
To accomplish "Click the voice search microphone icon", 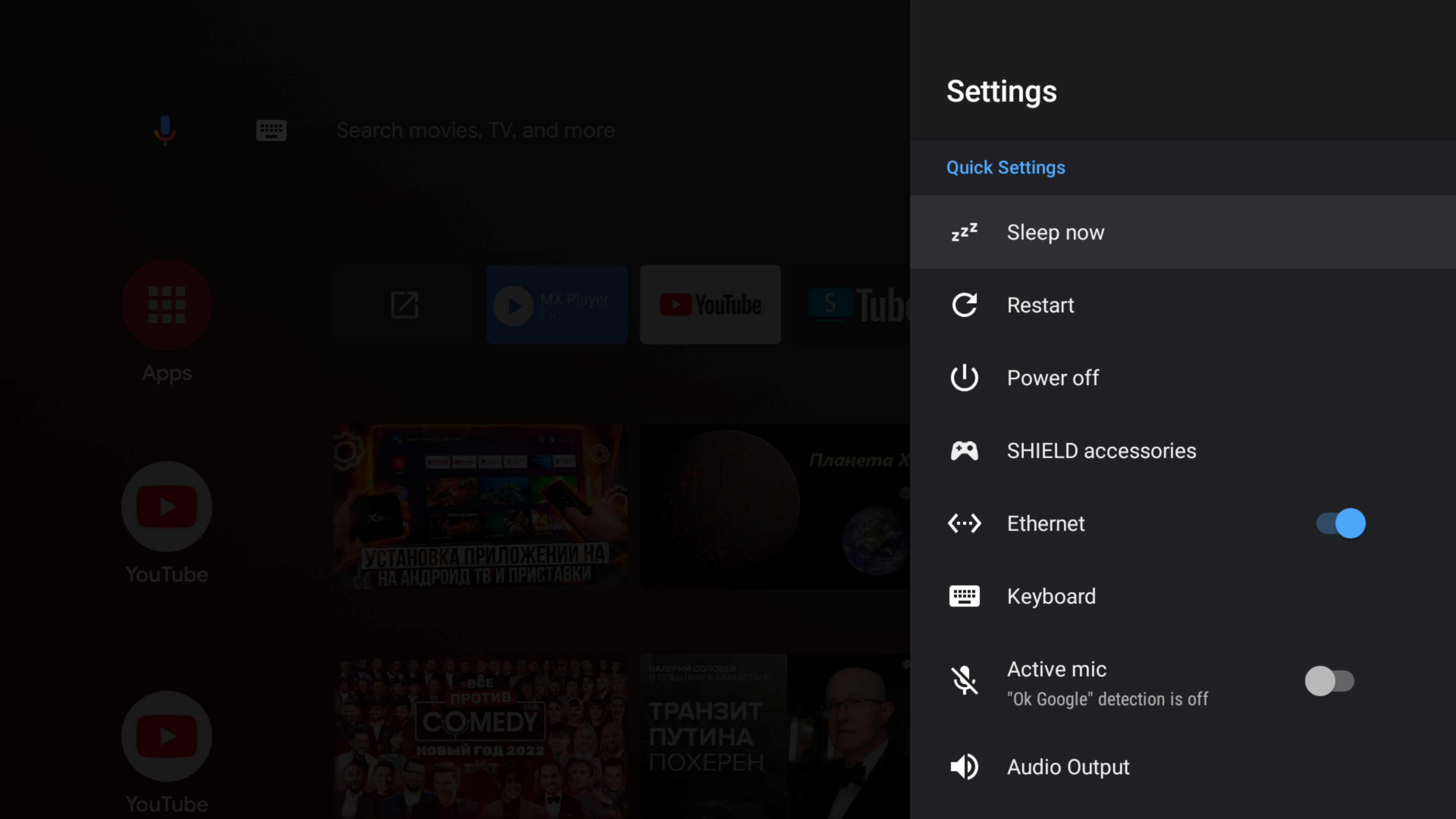I will pyautogui.click(x=165, y=130).
